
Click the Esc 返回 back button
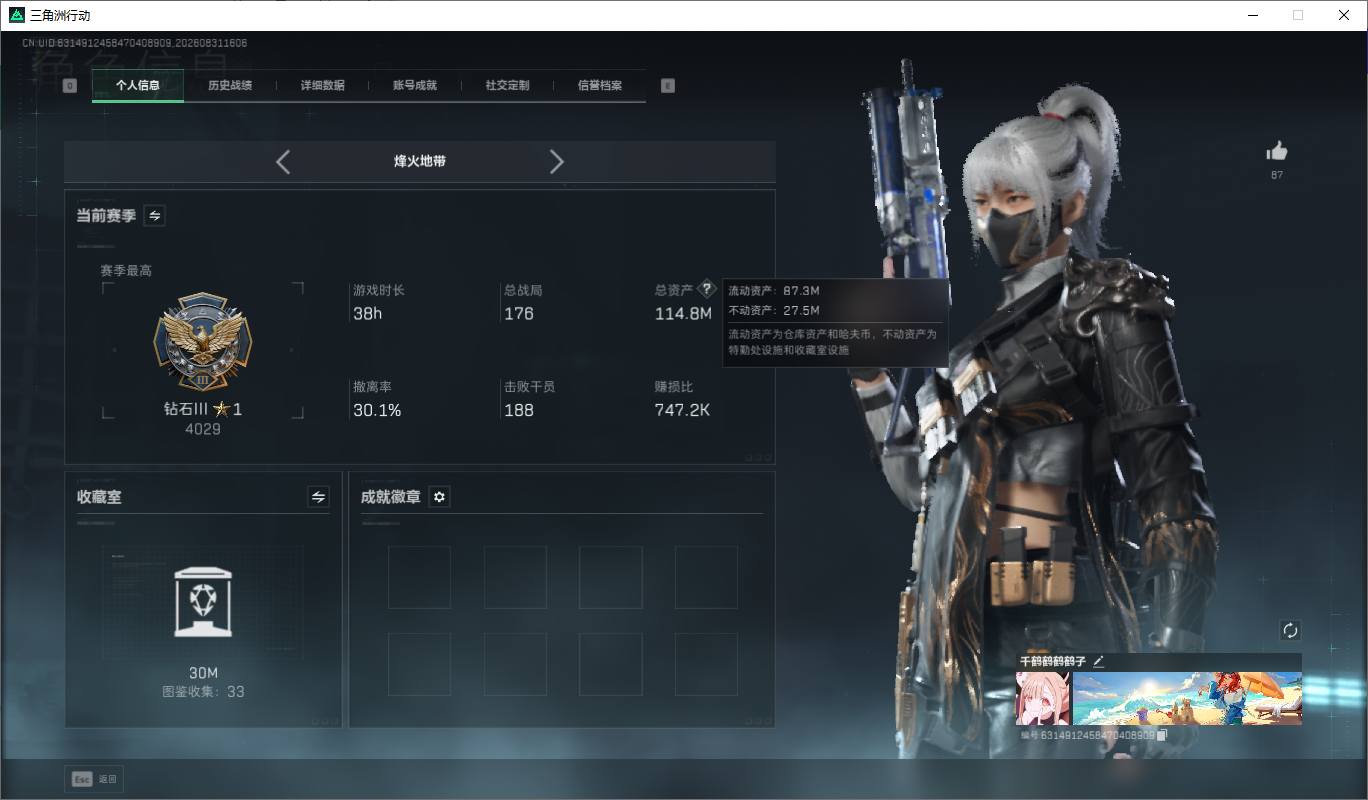pos(94,779)
